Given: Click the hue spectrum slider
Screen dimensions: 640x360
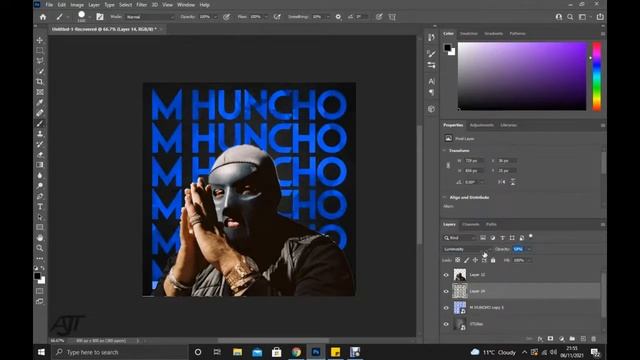Looking at the screenshot, I should tap(596, 76).
